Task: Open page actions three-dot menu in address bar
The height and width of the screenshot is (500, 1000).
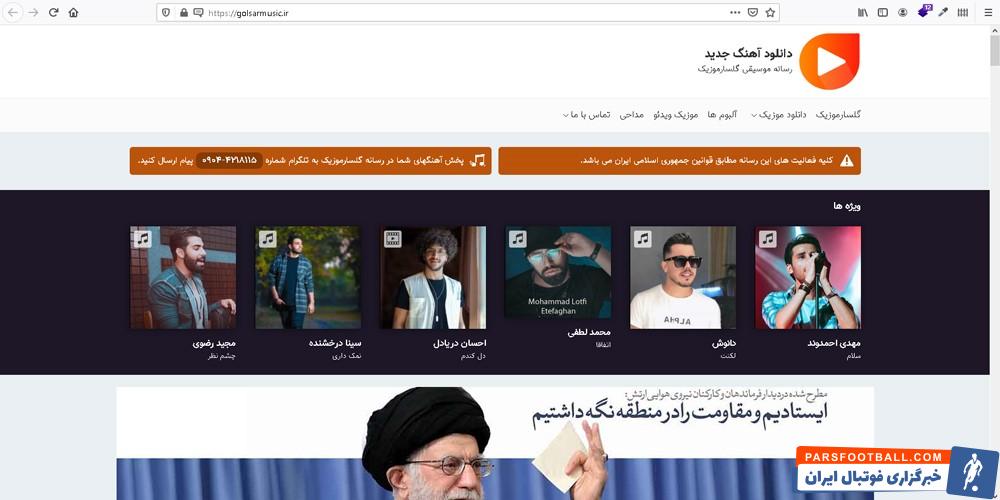Action: [735, 12]
